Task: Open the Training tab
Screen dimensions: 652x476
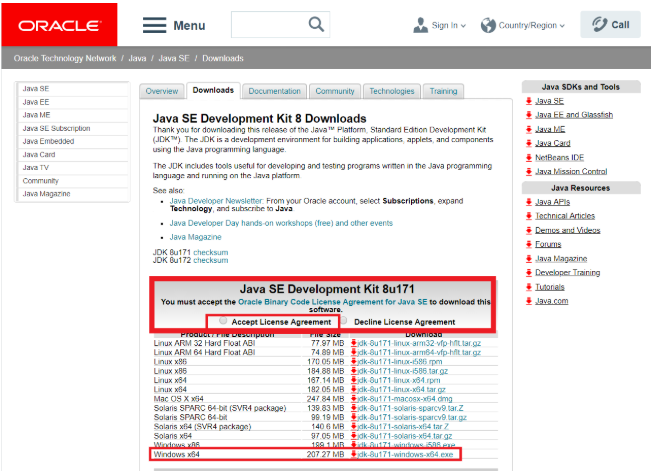Action: pos(443,91)
